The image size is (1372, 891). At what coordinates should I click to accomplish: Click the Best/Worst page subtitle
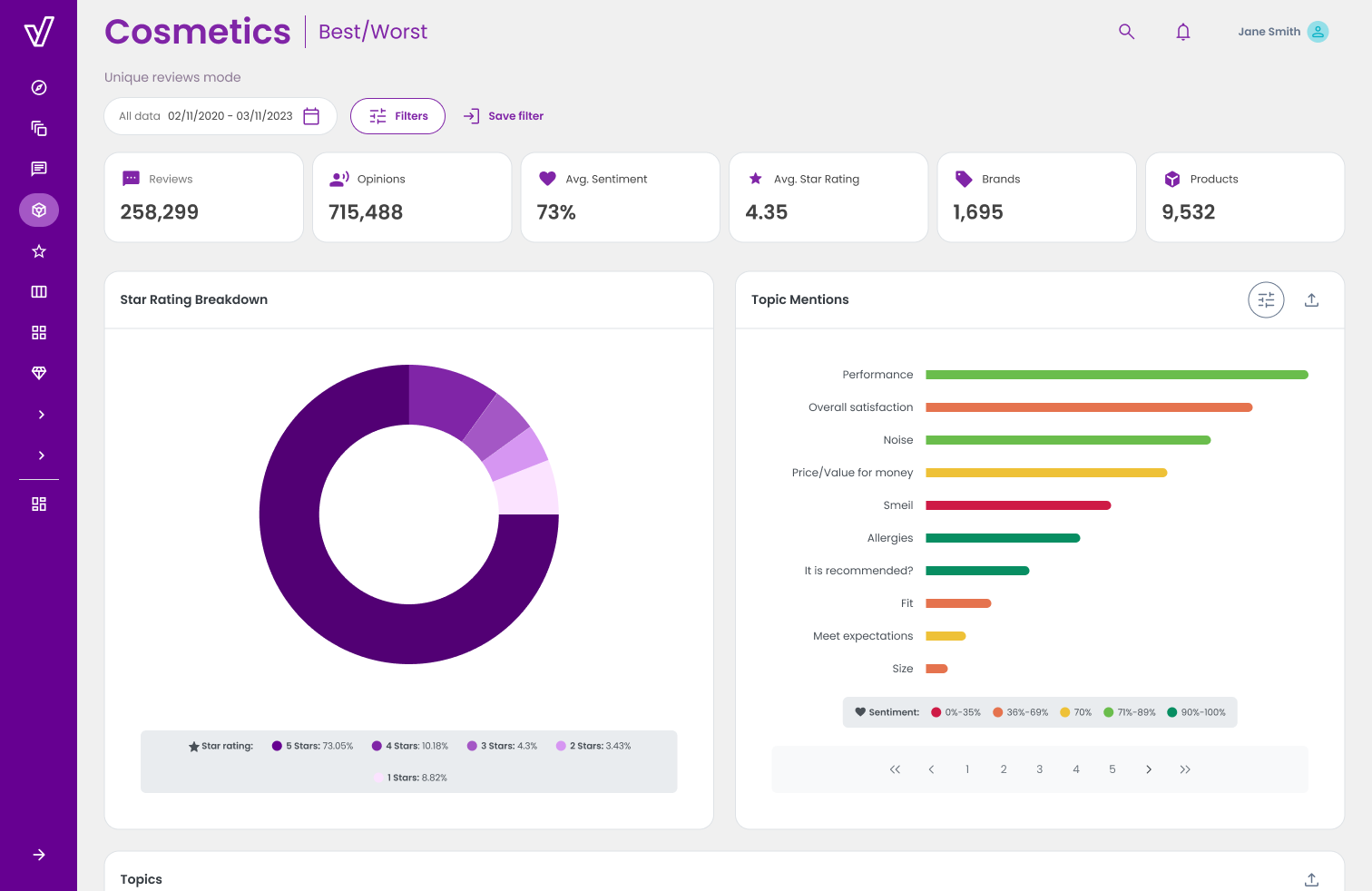click(373, 32)
